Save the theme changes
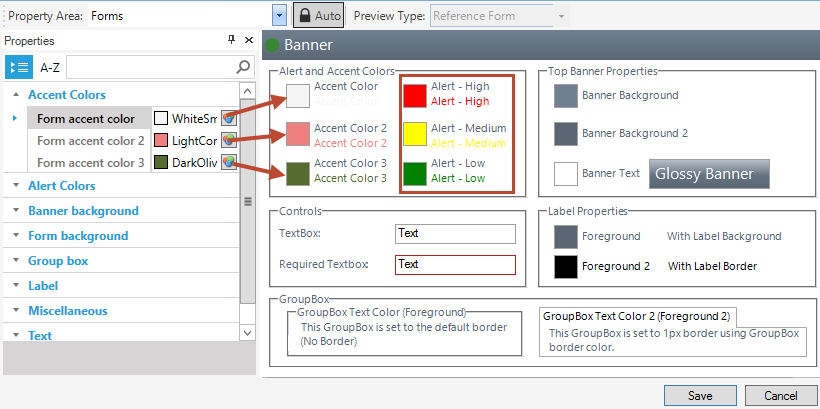Screen dimensions: 820x409 (700, 396)
